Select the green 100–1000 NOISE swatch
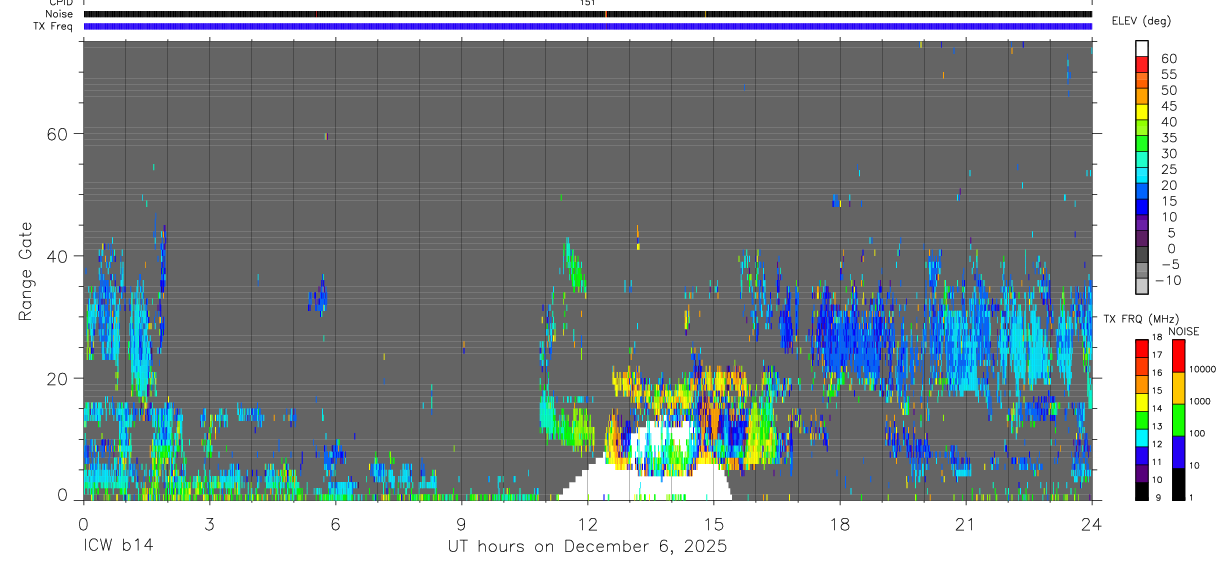 pyautogui.click(x=1178, y=420)
